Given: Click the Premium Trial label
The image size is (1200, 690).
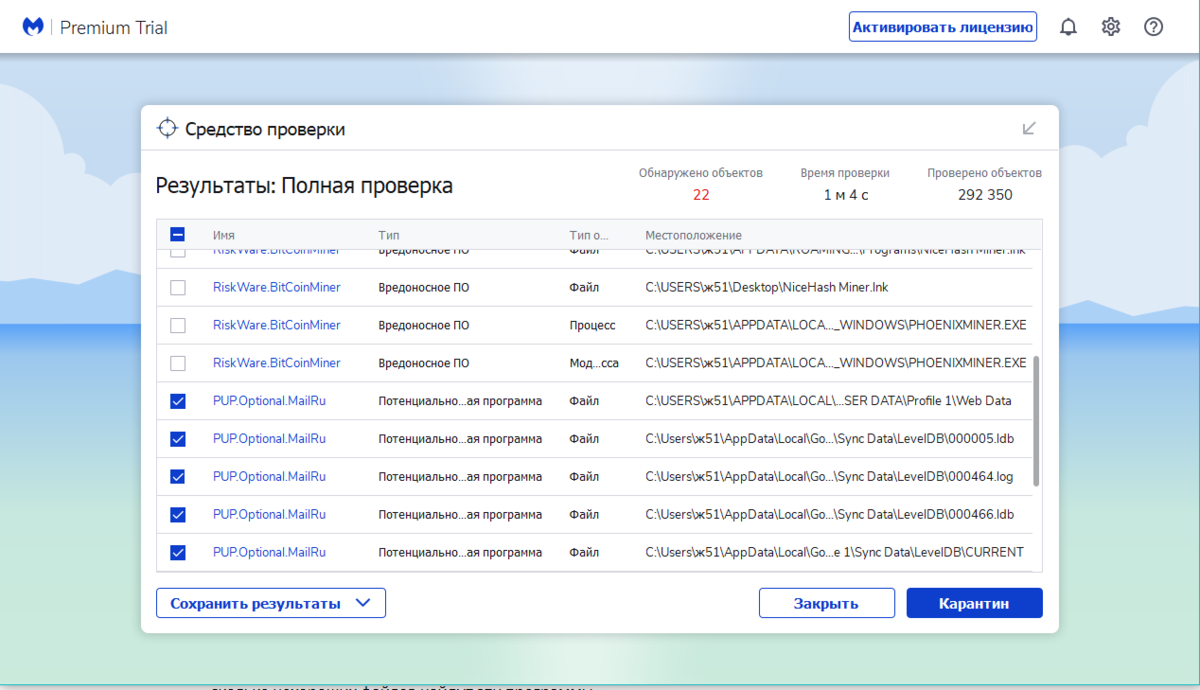Looking at the screenshot, I should pyautogui.click(x=114, y=28).
